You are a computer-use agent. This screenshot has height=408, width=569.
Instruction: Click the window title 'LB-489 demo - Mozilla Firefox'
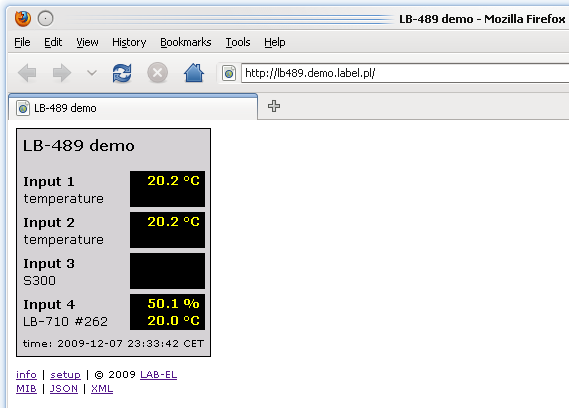point(482,19)
